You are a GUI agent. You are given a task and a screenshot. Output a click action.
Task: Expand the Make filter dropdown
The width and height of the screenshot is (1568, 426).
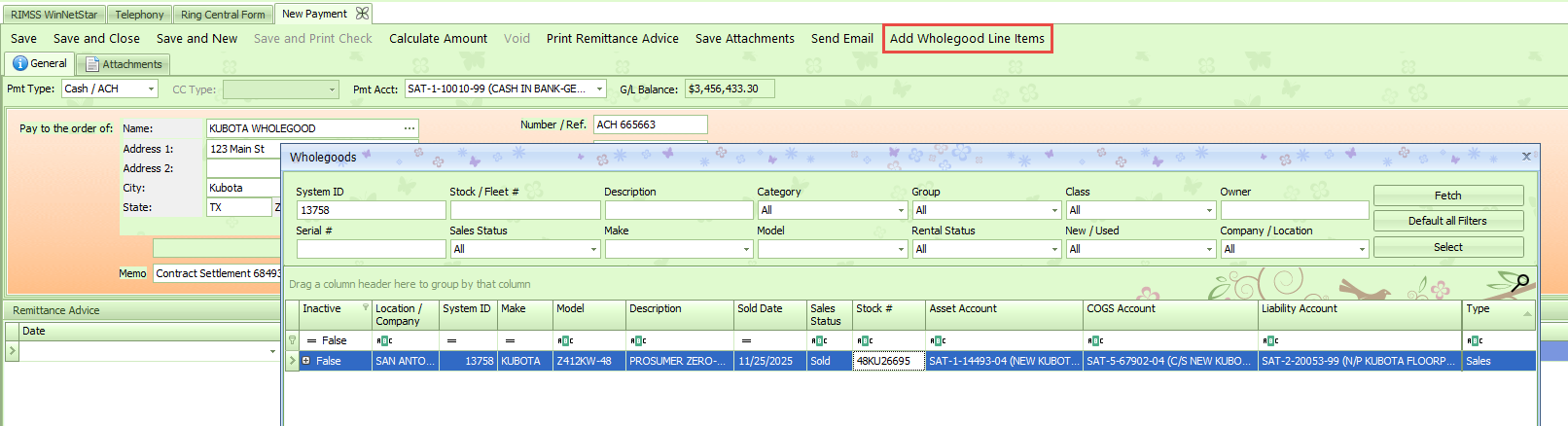(747, 249)
